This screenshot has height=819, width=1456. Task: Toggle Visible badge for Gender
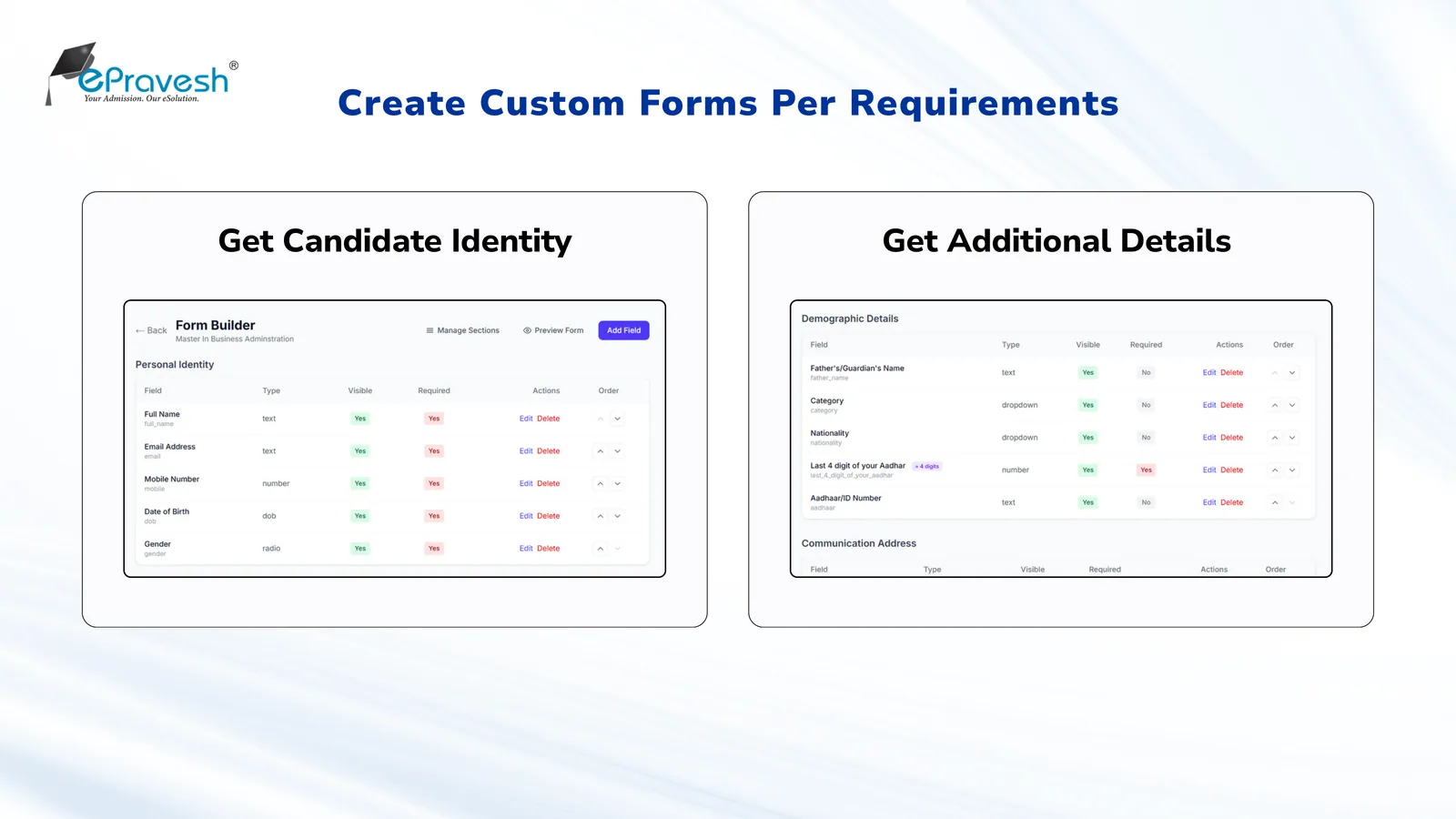[360, 549]
